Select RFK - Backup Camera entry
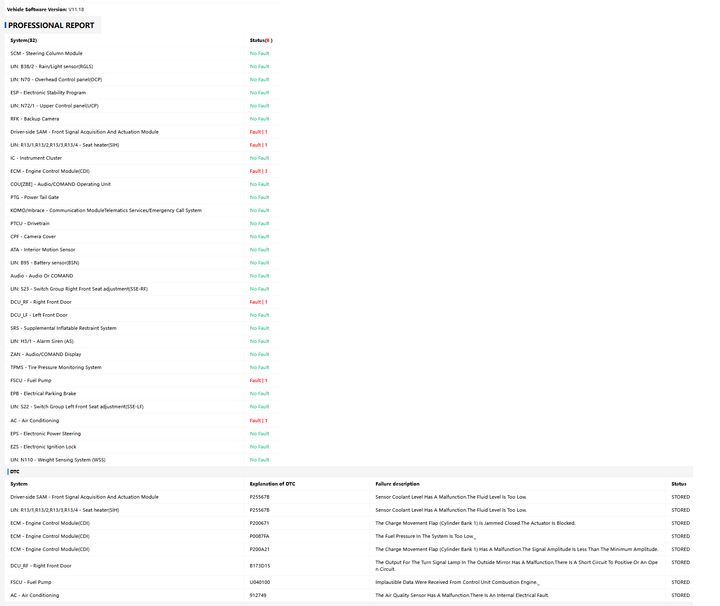Screen dimensions: 720x606 tap(34, 119)
